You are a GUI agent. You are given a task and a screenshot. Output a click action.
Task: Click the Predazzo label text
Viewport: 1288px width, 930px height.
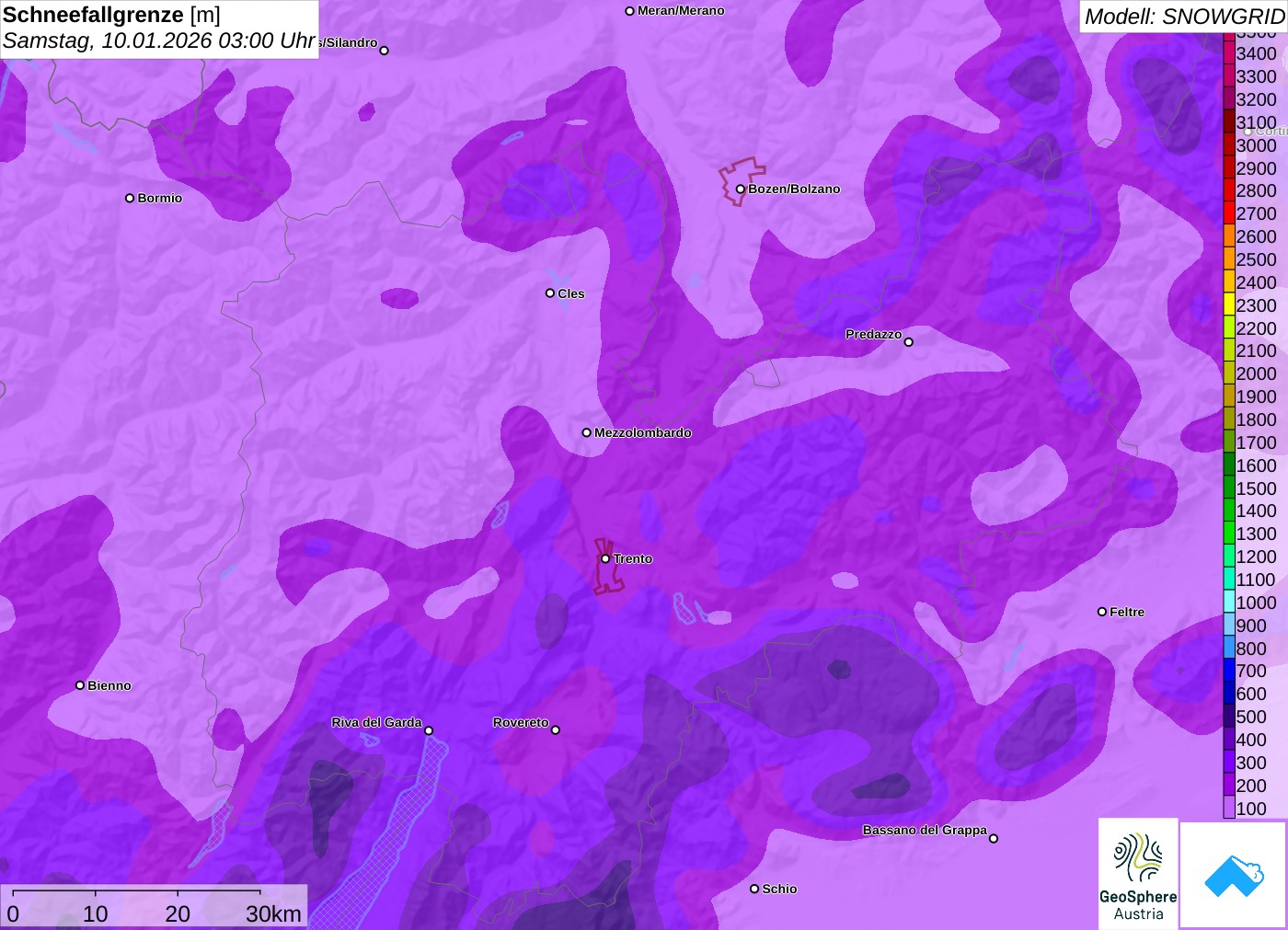click(x=873, y=334)
